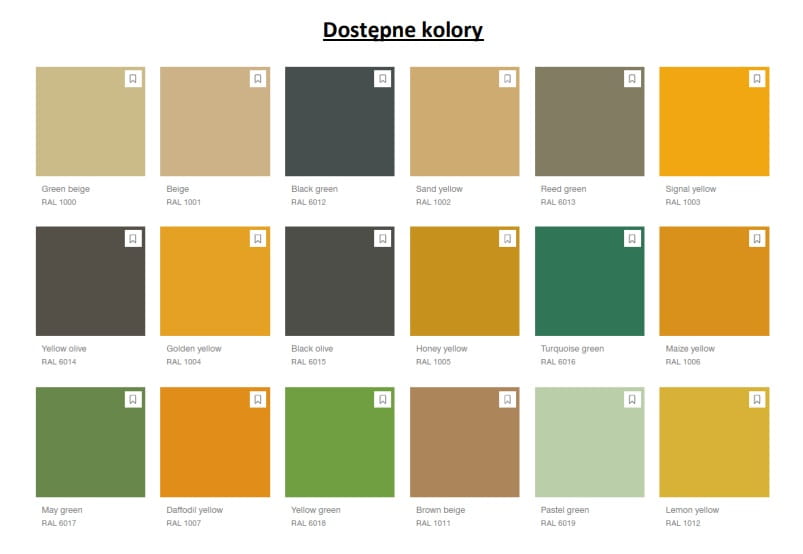Bookmark the Pastel green RAL 6019 color
Screen dimensions: 803x554
click(632, 399)
